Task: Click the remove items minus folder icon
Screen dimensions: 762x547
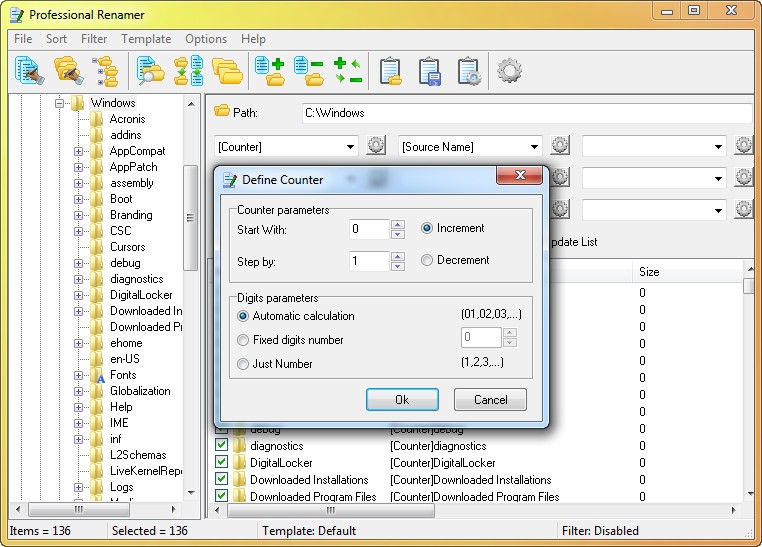Action: tap(309, 71)
